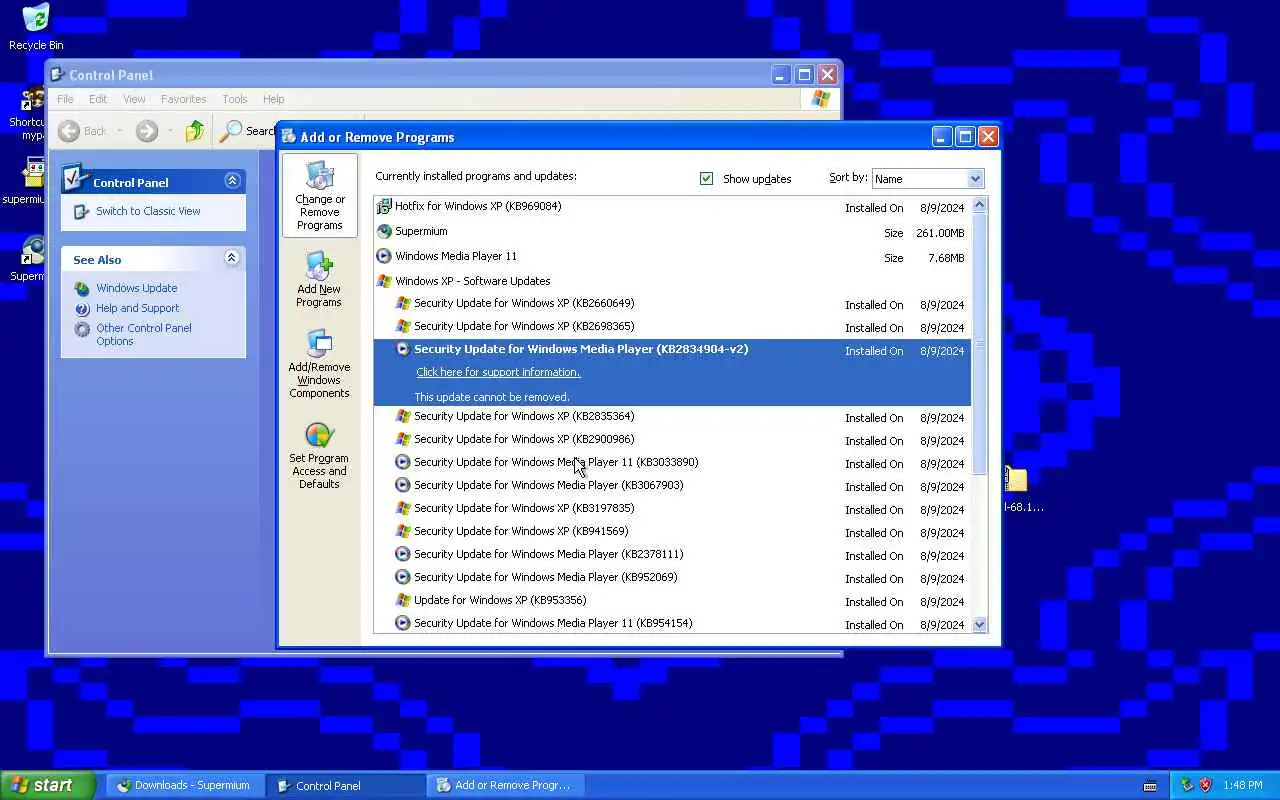
Task: Open the Help menu in Control Panel
Action: coord(273,99)
